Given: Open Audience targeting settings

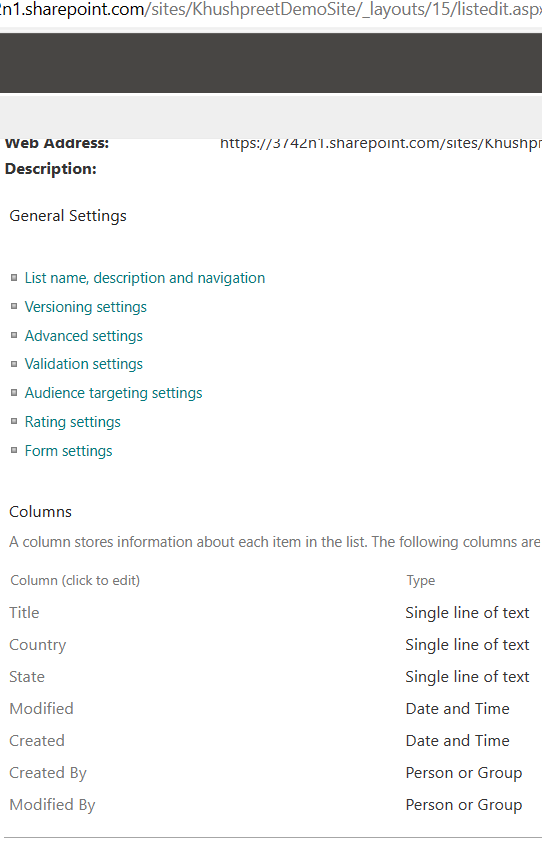Looking at the screenshot, I should tap(113, 393).
